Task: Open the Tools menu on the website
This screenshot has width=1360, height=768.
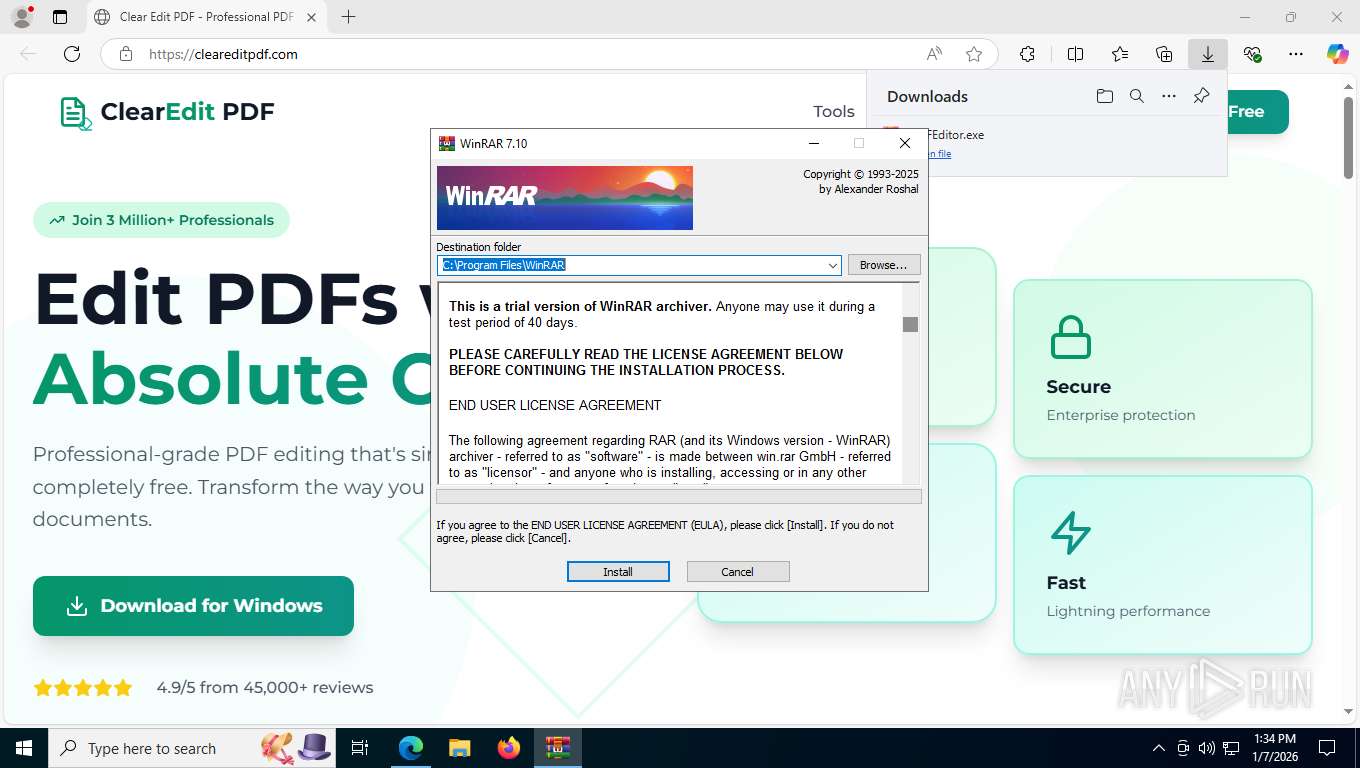Action: [x=834, y=112]
